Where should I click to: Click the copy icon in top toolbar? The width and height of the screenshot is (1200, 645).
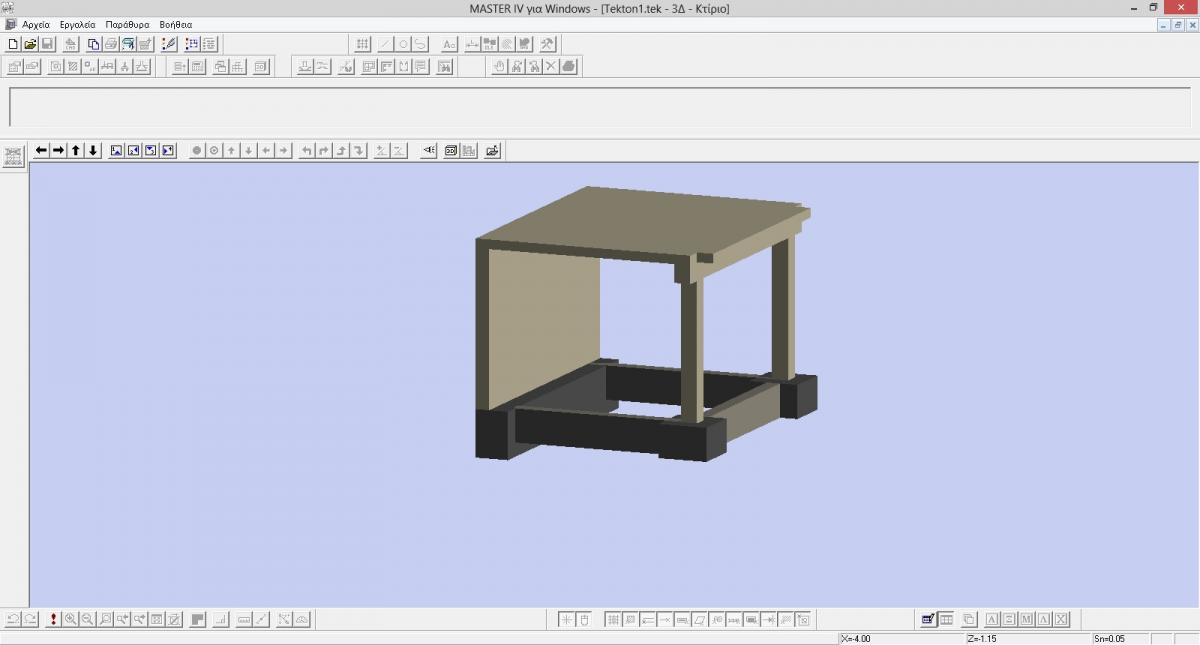(94, 44)
